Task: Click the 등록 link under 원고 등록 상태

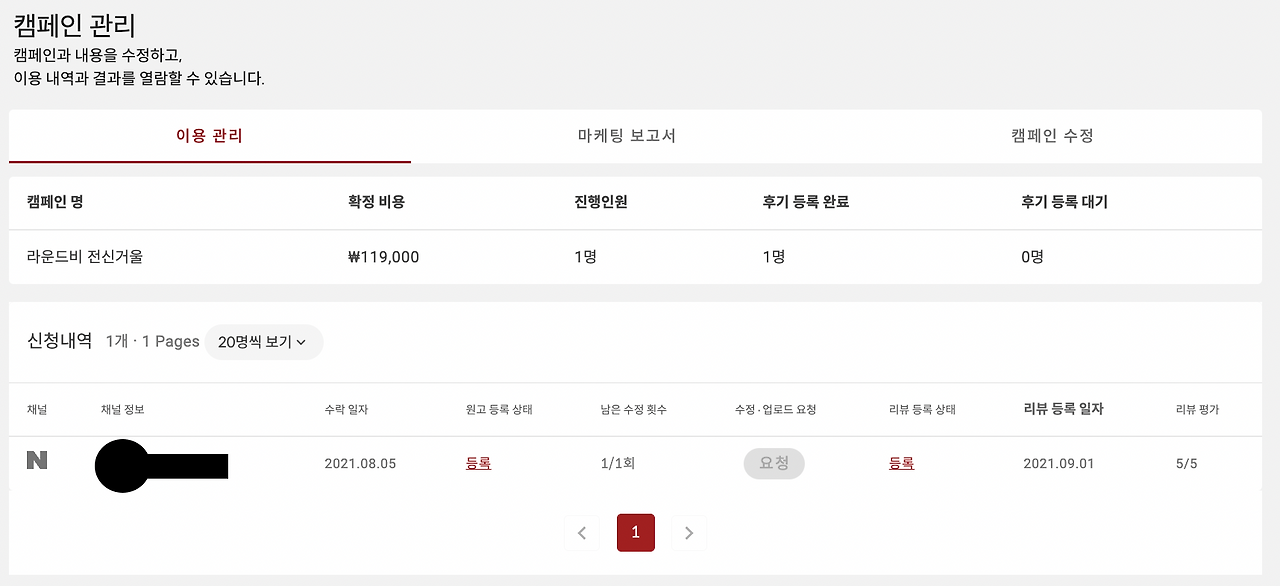Action: click(478, 463)
